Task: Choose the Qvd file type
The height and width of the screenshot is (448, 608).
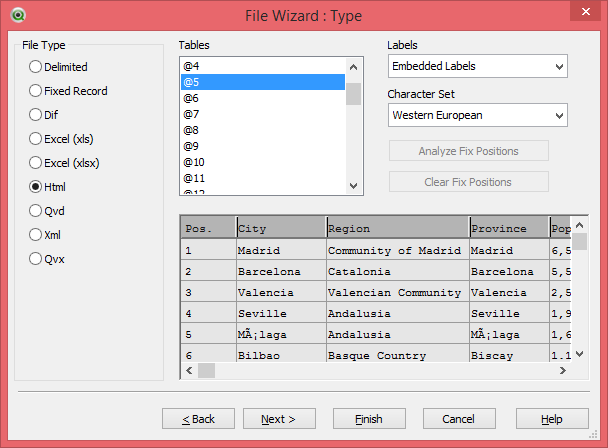Action: (47, 211)
